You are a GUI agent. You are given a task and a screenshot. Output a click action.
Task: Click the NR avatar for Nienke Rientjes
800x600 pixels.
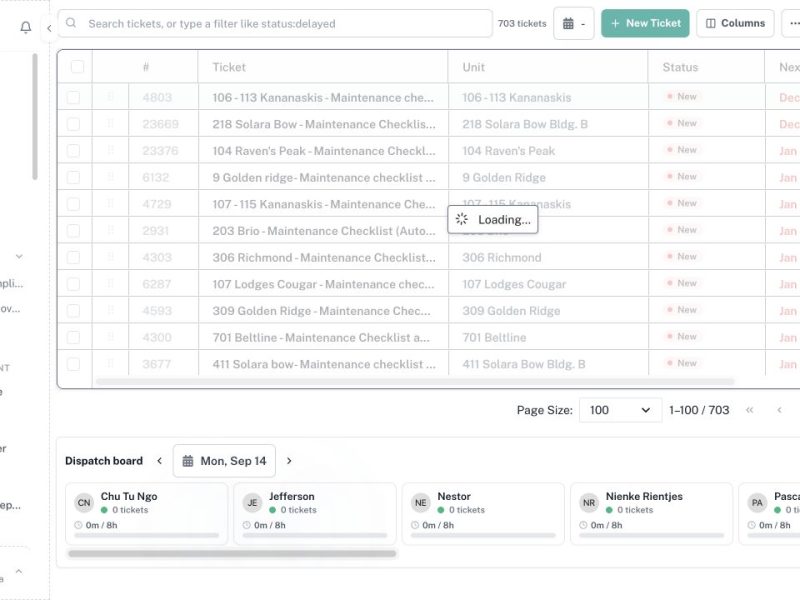(x=589, y=503)
